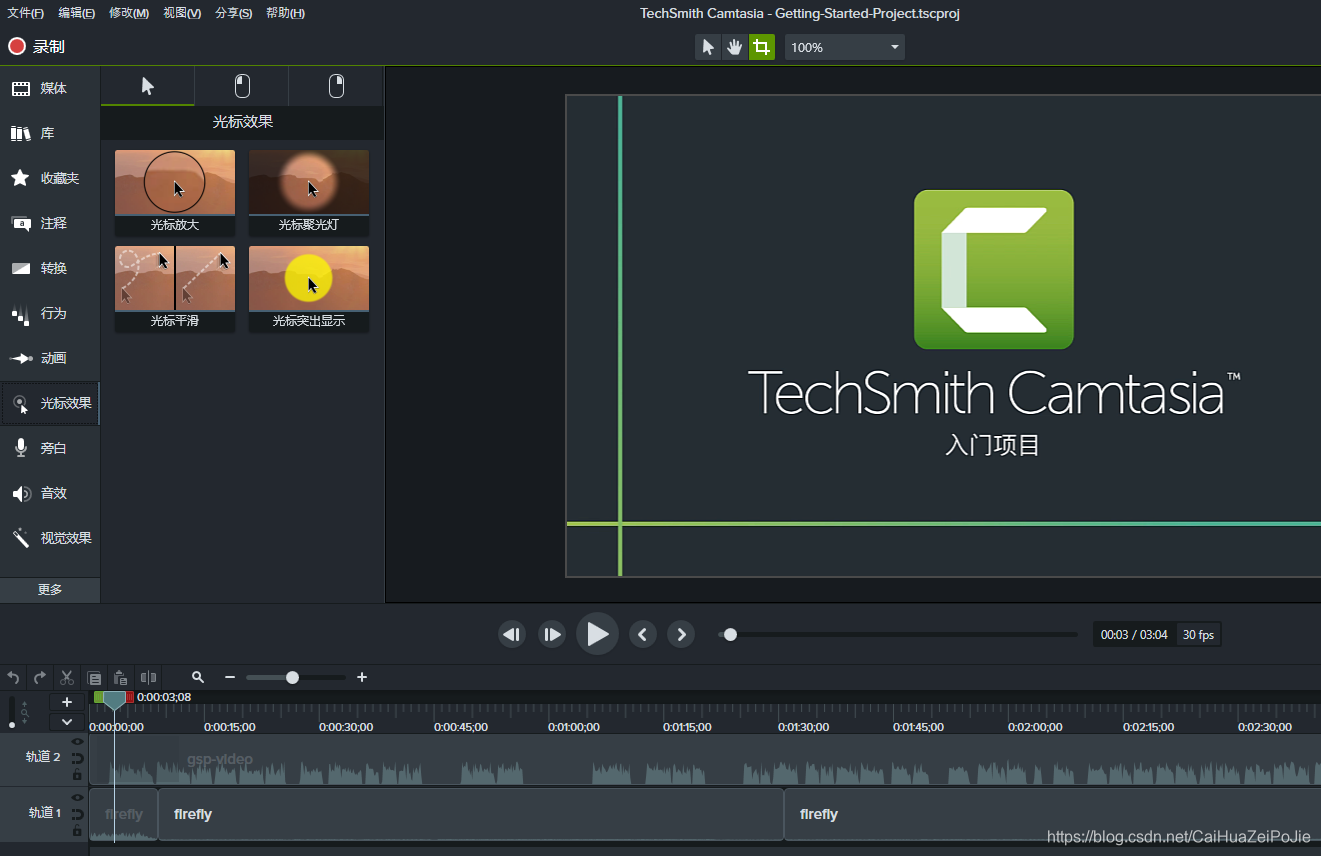Click the teal playhead marker

click(115, 699)
